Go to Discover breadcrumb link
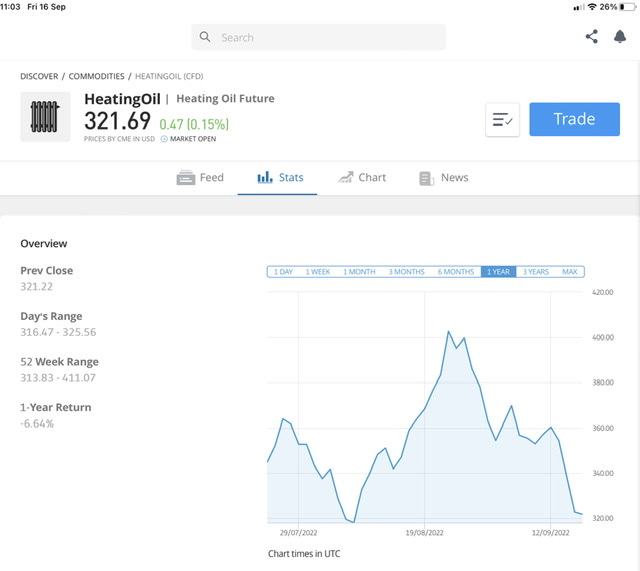 coord(39,76)
